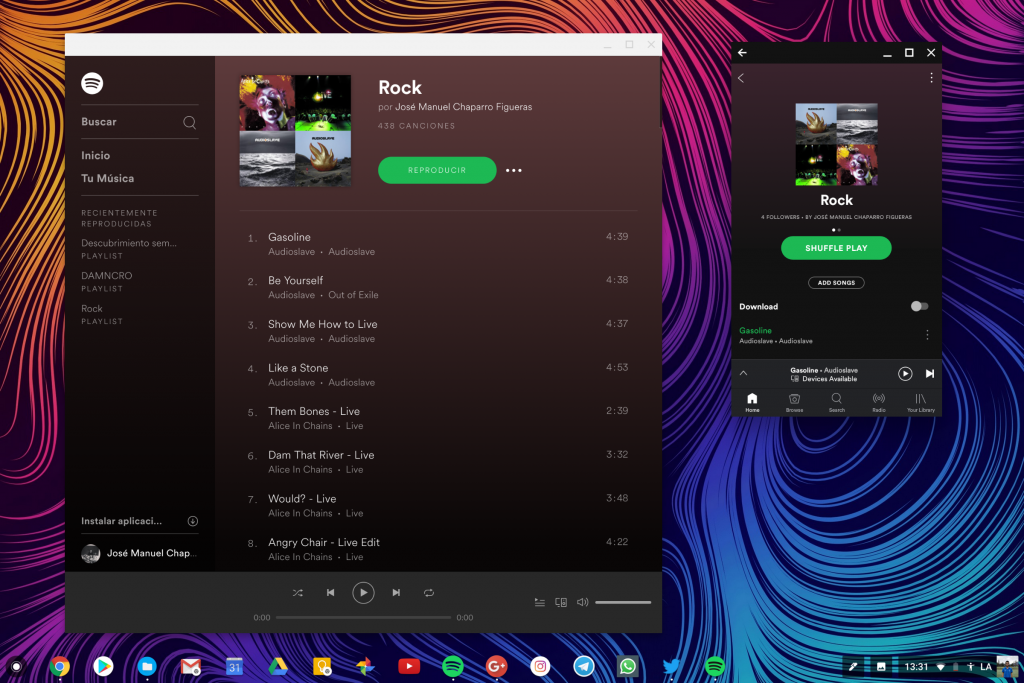Open YouTube from the shelf
1024x683 pixels.
pyautogui.click(x=409, y=666)
